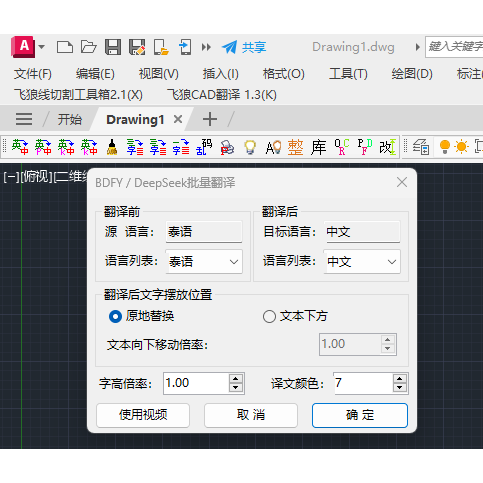Viewport: 483px width, 483px height.
Task: Open the target 语言列表 dropdown 中文
Action: click(362, 262)
